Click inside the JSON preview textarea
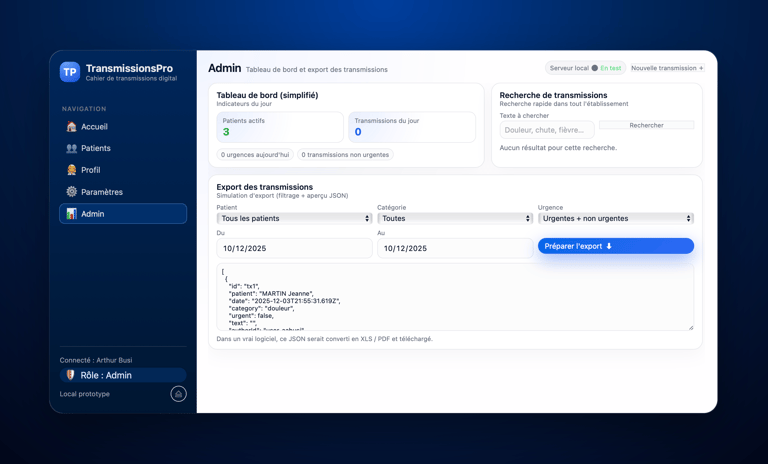 [x=455, y=297]
